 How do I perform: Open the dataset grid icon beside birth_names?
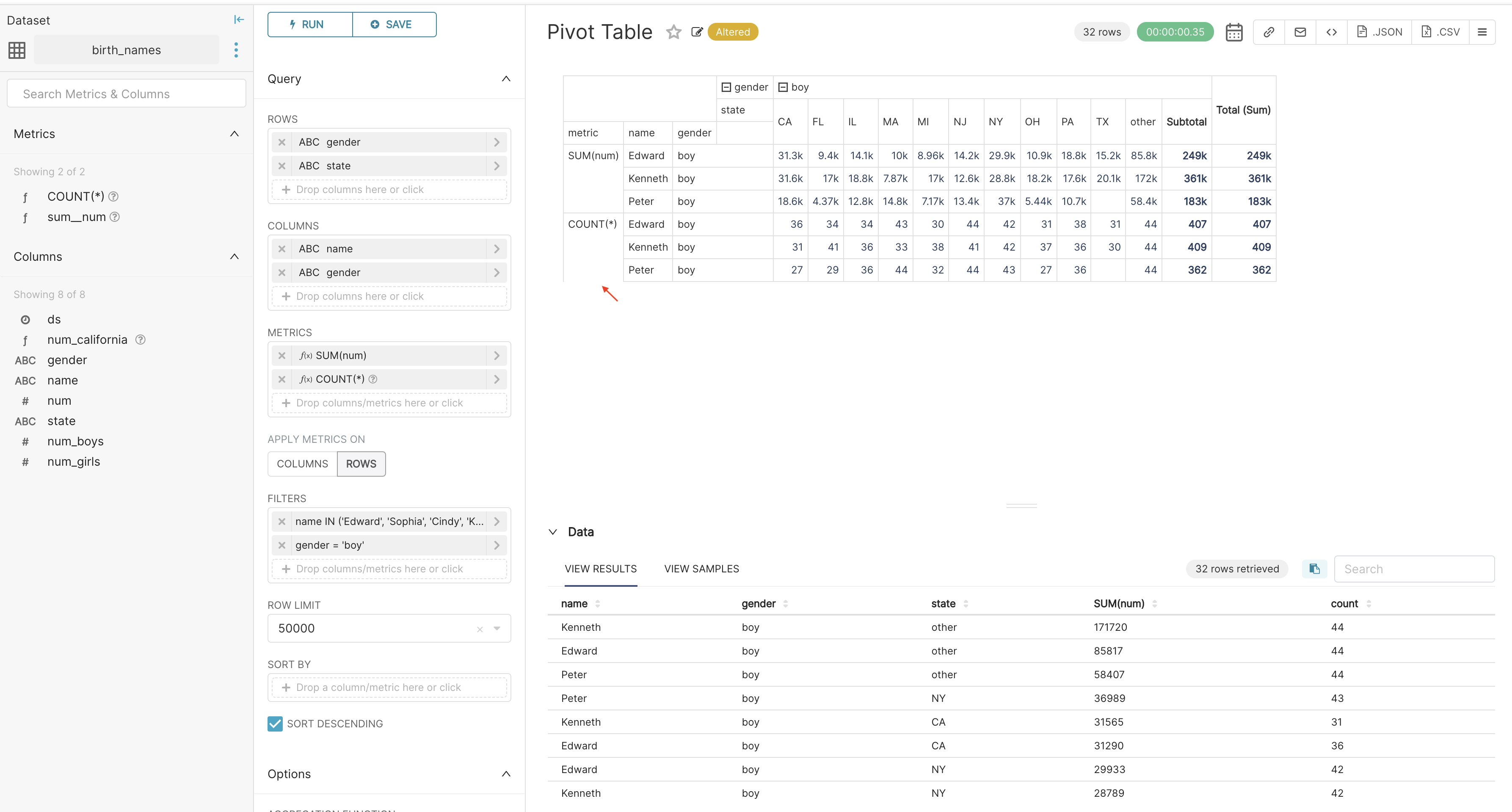pos(17,50)
